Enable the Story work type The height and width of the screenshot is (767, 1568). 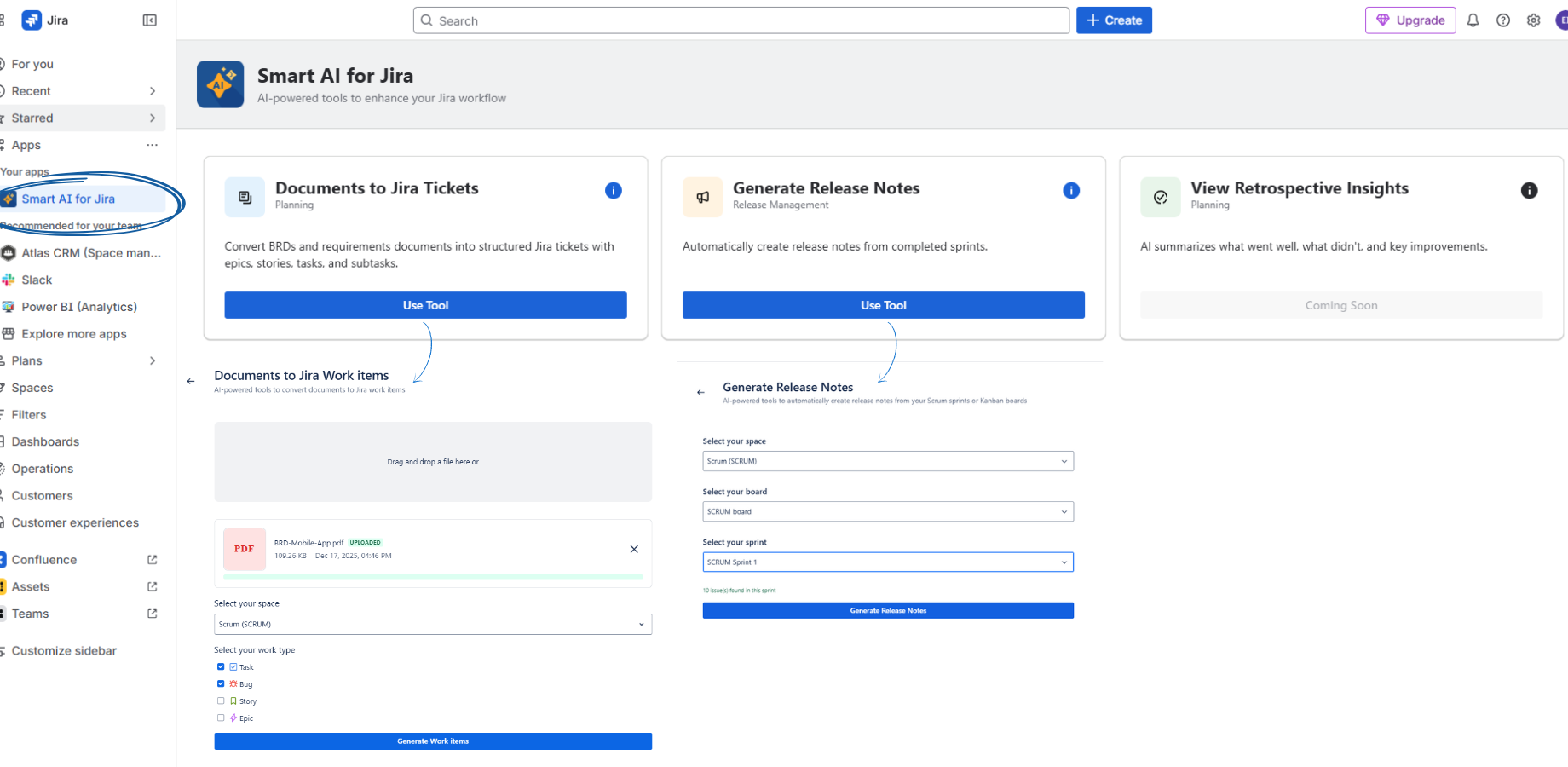(221, 701)
